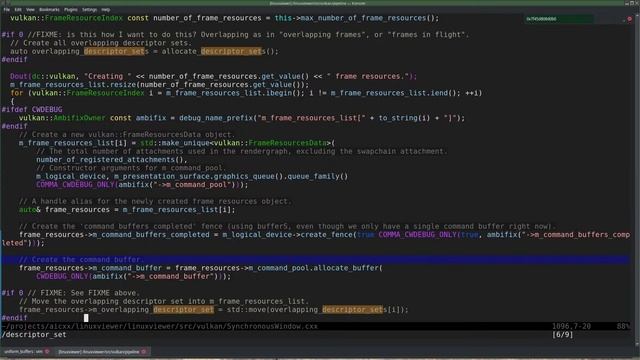Click the 'Move the overlapping descriptor set' comment
Viewport: 640px width, 360px height.
coord(164,301)
